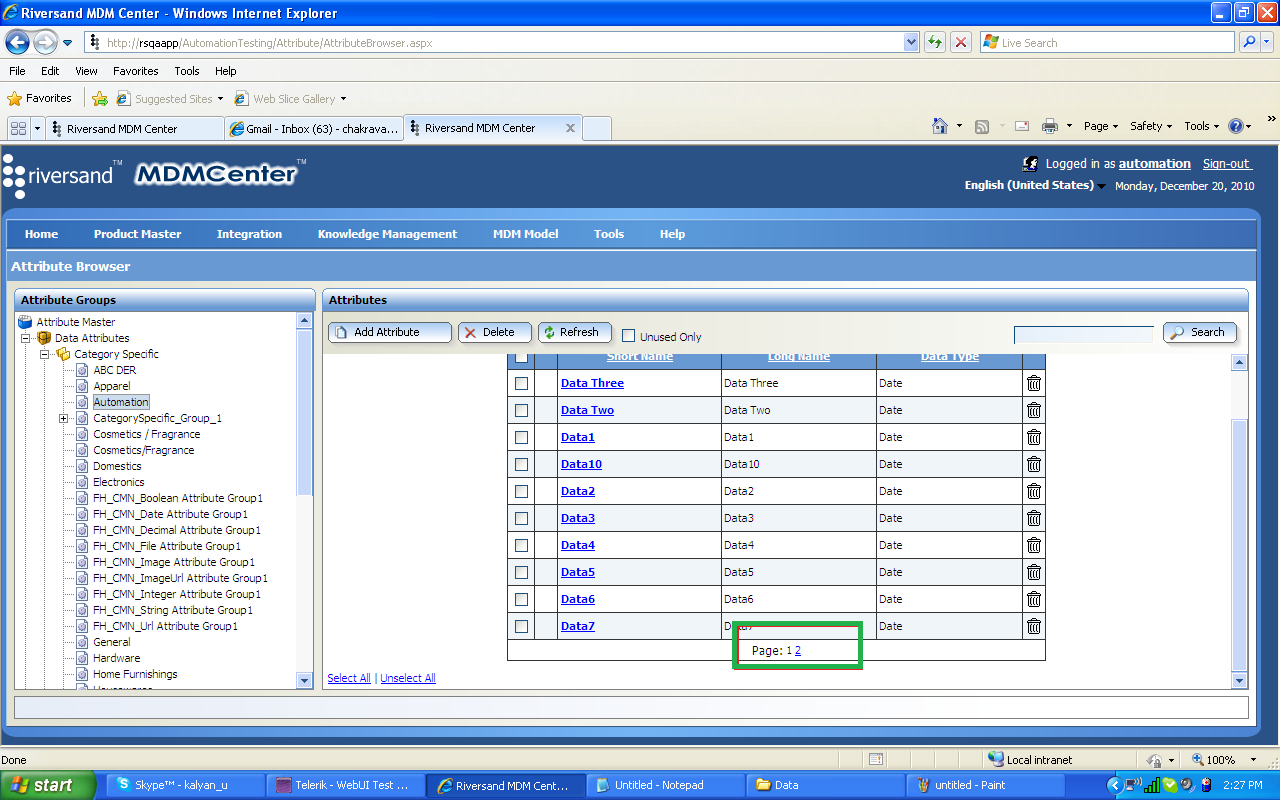Viewport: 1280px width, 800px height.
Task: Open the Product Master menu
Action: pyautogui.click(x=138, y=234)
